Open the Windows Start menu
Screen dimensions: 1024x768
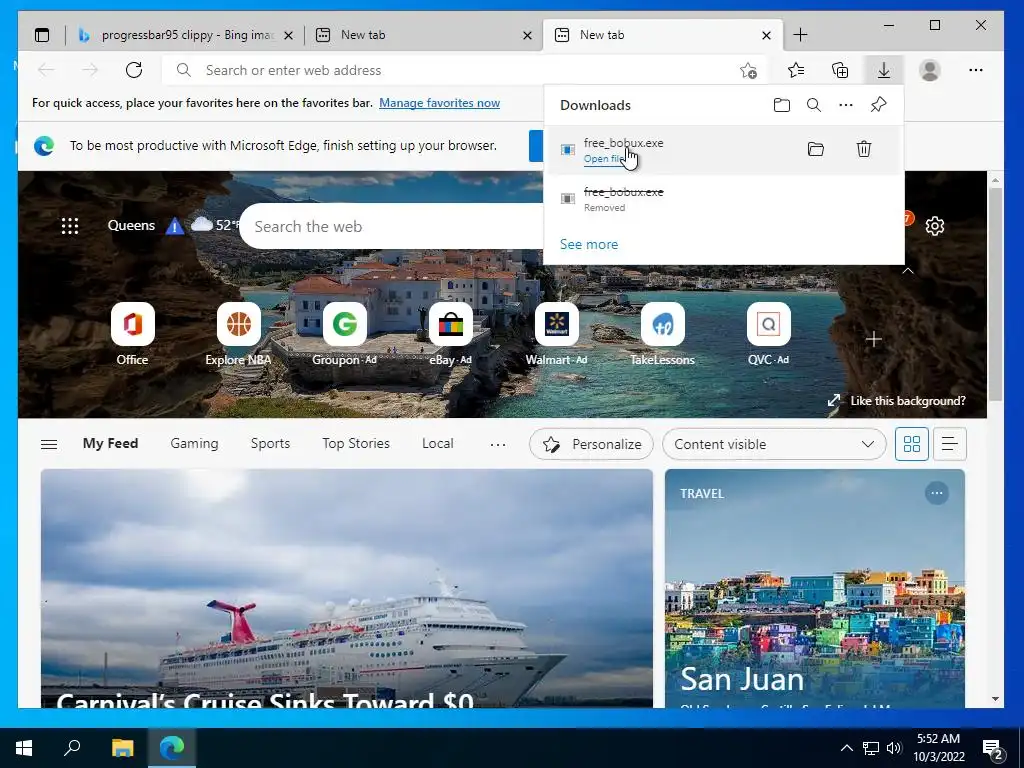click(x=24, y=748)
